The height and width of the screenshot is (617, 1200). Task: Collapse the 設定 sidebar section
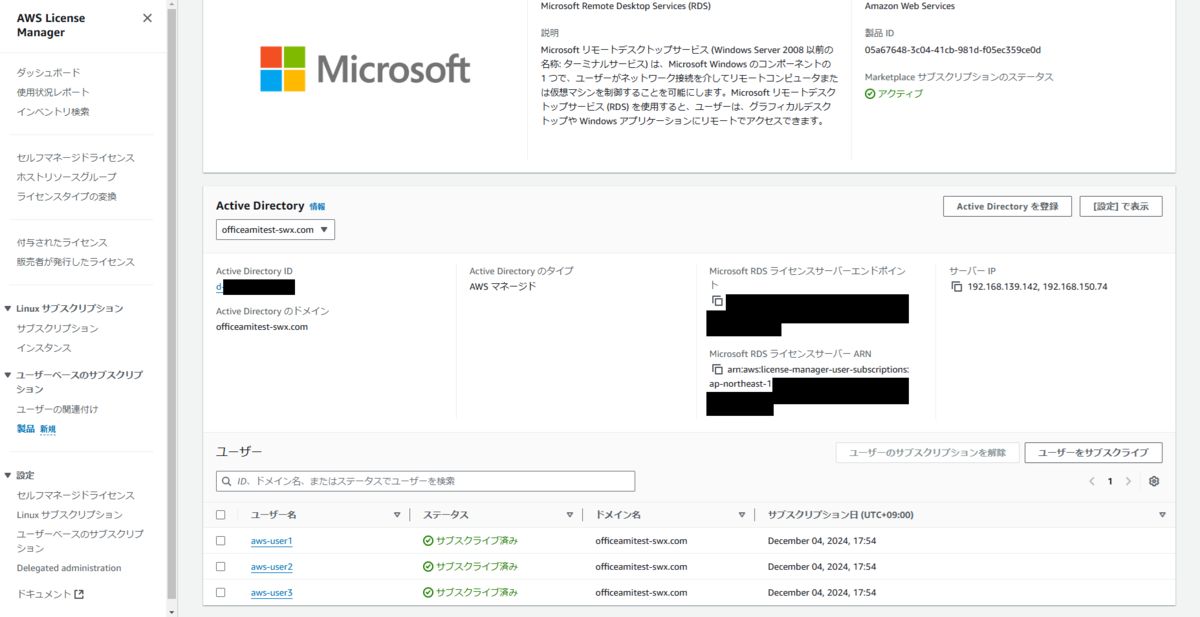(9, 475)
